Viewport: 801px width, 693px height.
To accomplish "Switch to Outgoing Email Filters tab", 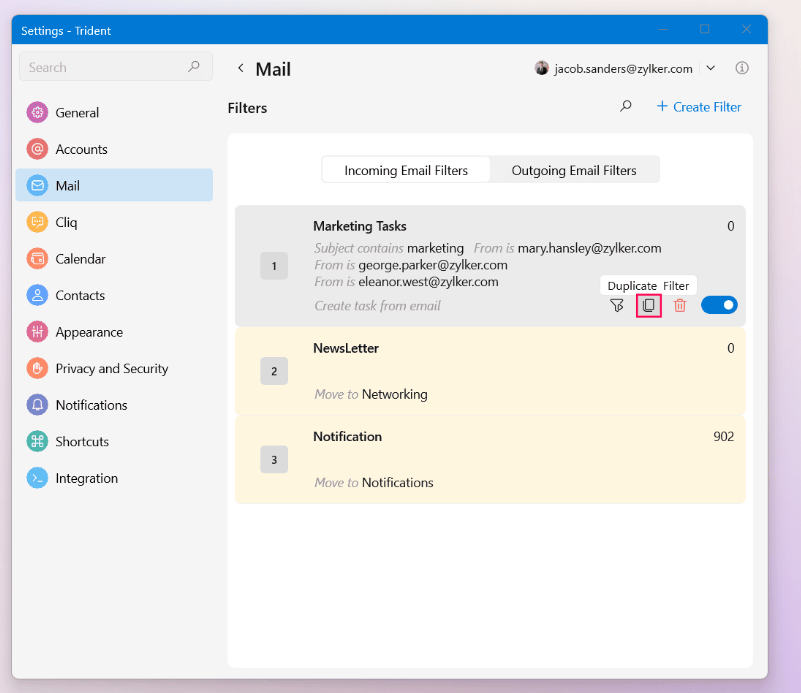I will pos(574,170).
